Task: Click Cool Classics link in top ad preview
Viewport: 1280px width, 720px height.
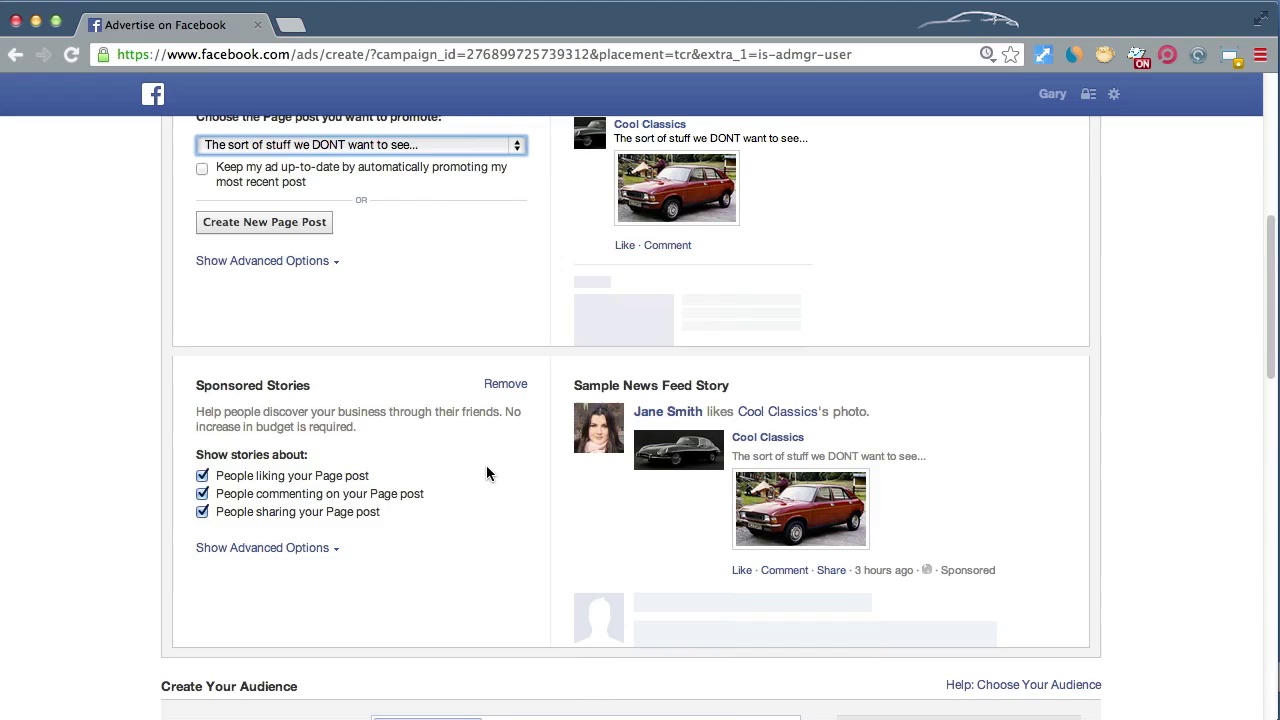Action: click(650, 124)
